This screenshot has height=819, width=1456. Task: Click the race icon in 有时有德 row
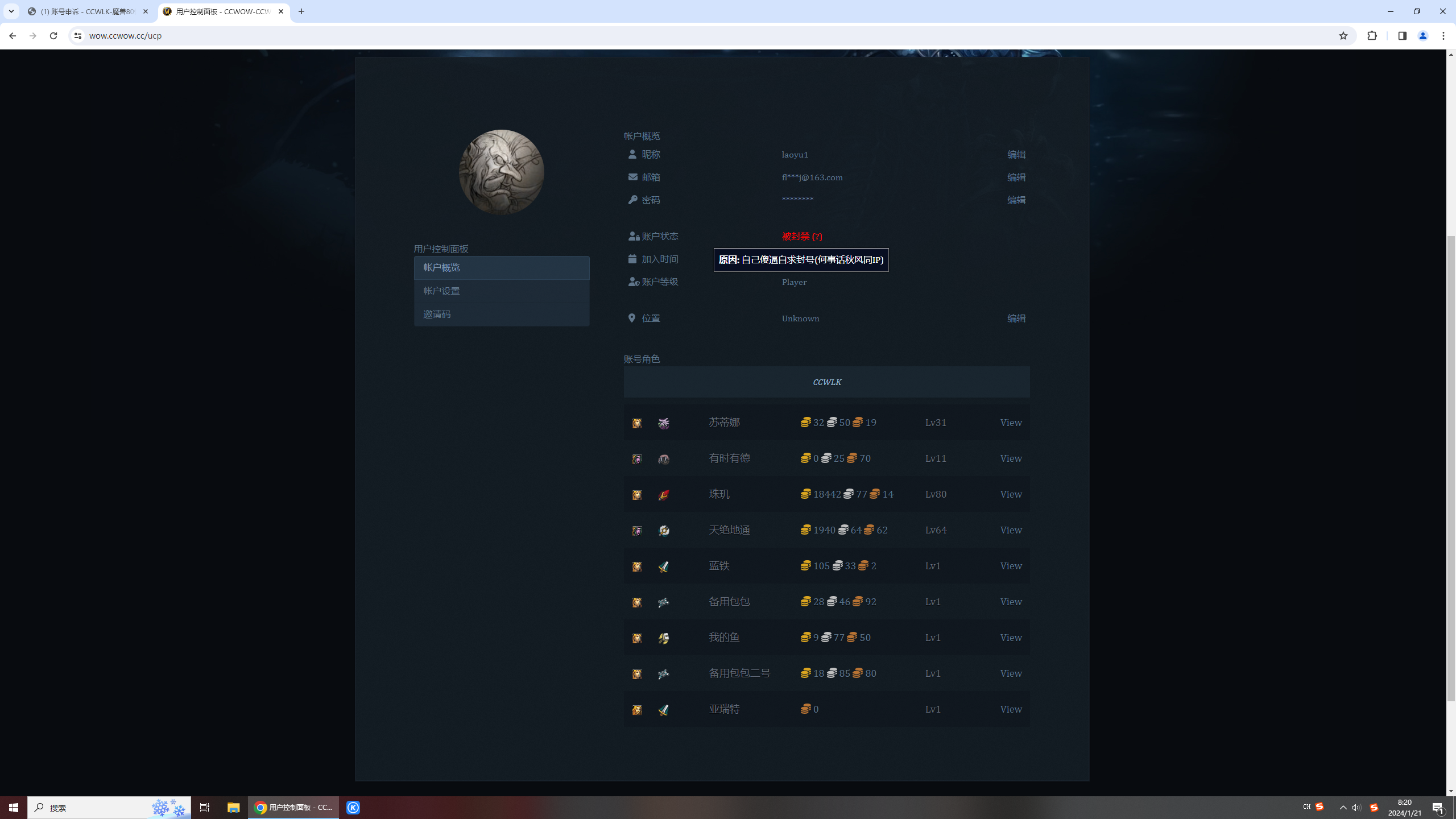pyautogui.click(x=637, y=459)
